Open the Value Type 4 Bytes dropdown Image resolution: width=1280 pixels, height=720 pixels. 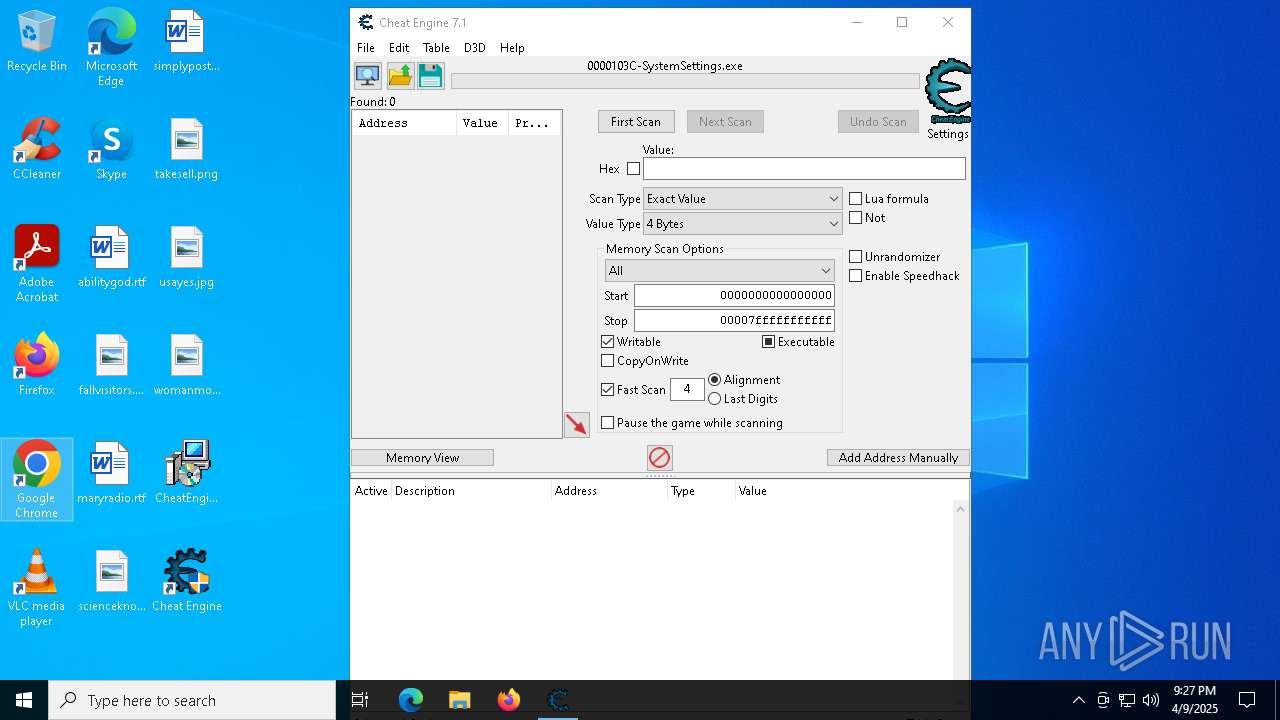click(742, 224)
